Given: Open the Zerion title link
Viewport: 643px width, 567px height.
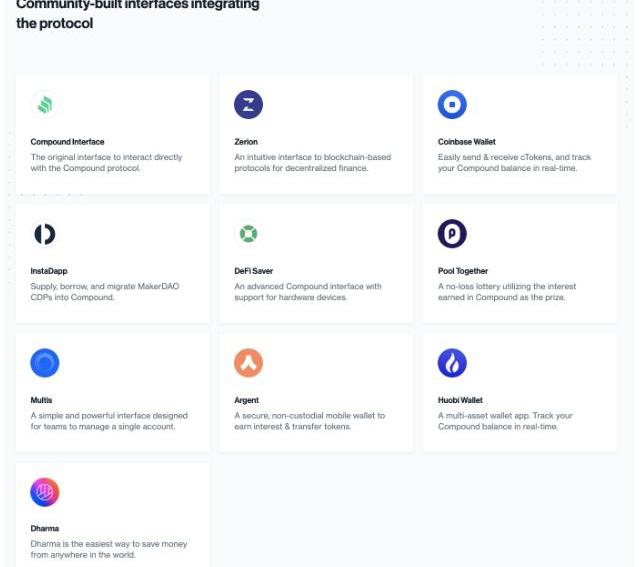Looking at the screenshot, I should tap(246, 142).
